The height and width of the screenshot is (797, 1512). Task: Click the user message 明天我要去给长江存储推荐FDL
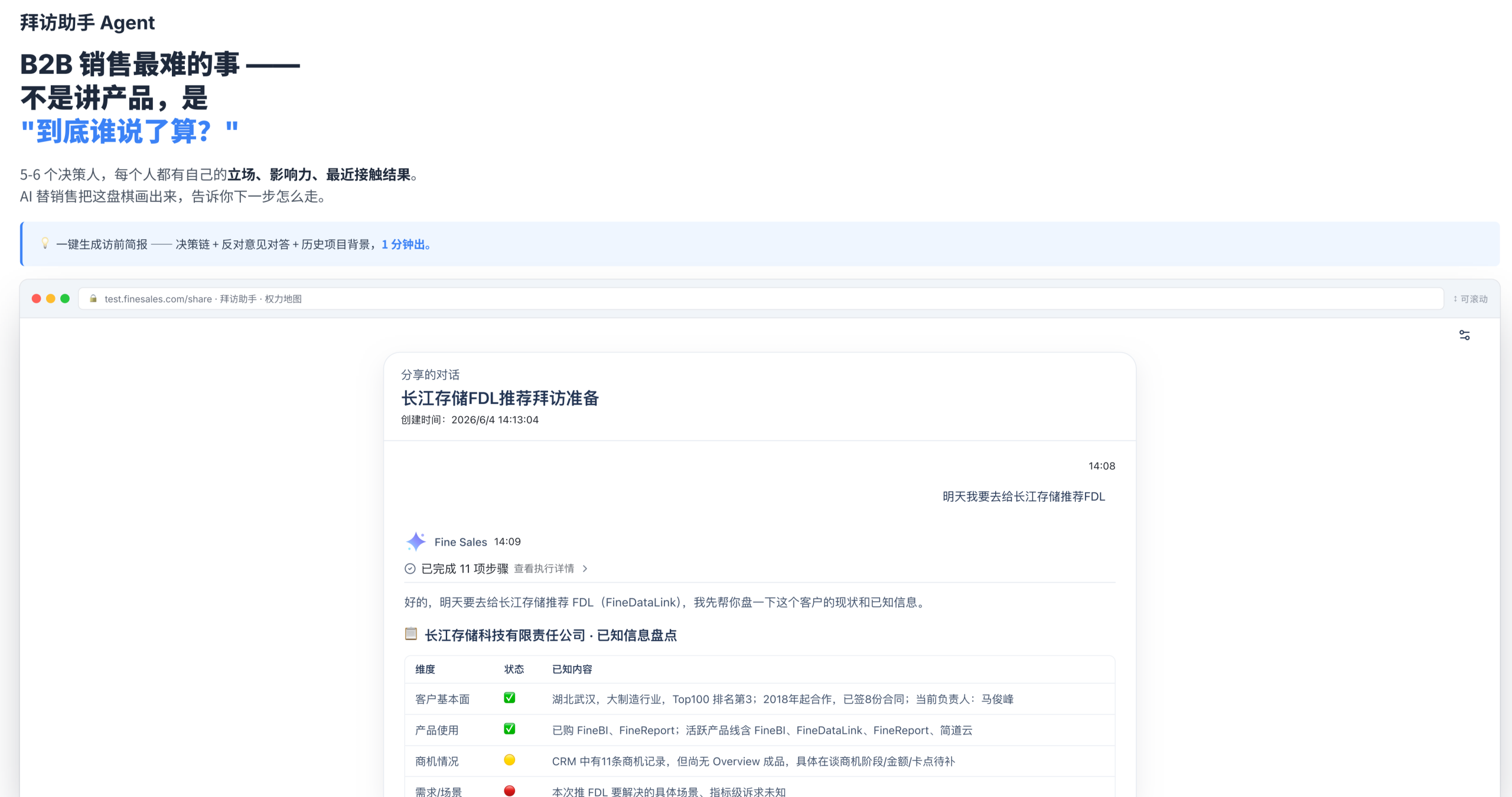[x=1024, y=497]
